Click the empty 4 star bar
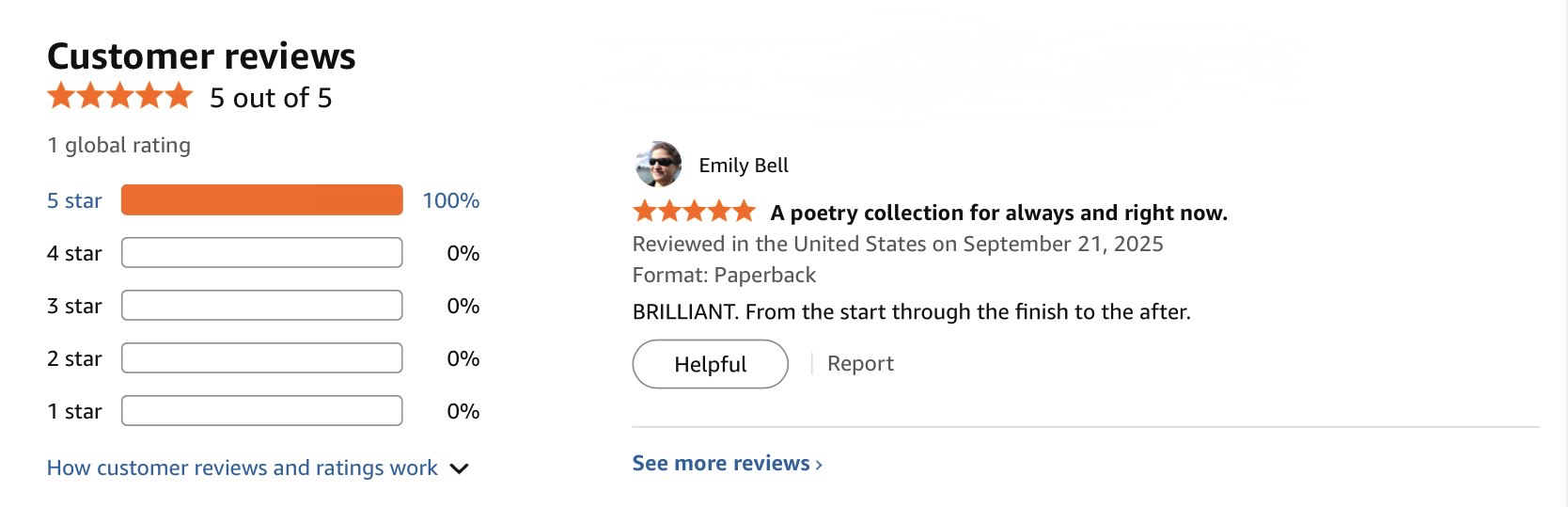This screenshot has height=507, width=1568. click(261, 253)
